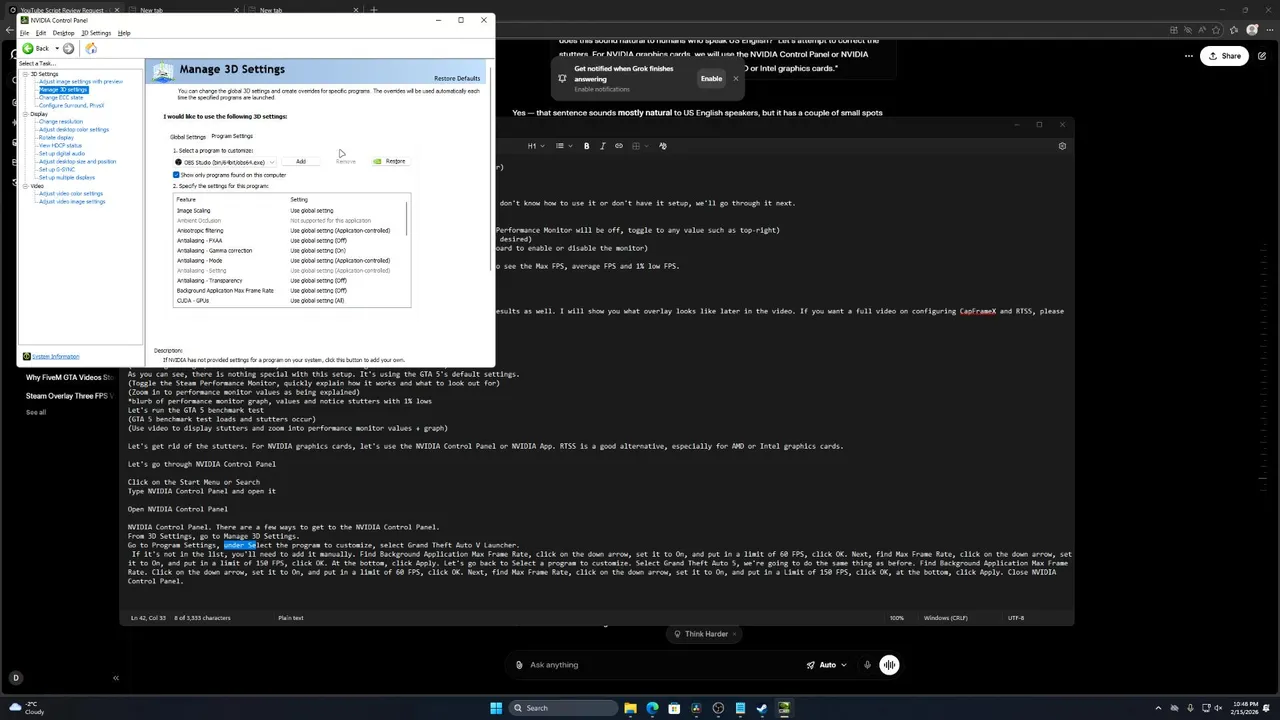Click Restore Defaults in Manage 3D Settings
The width and height of the screenshot is (1280, 720).
(457, 78)
